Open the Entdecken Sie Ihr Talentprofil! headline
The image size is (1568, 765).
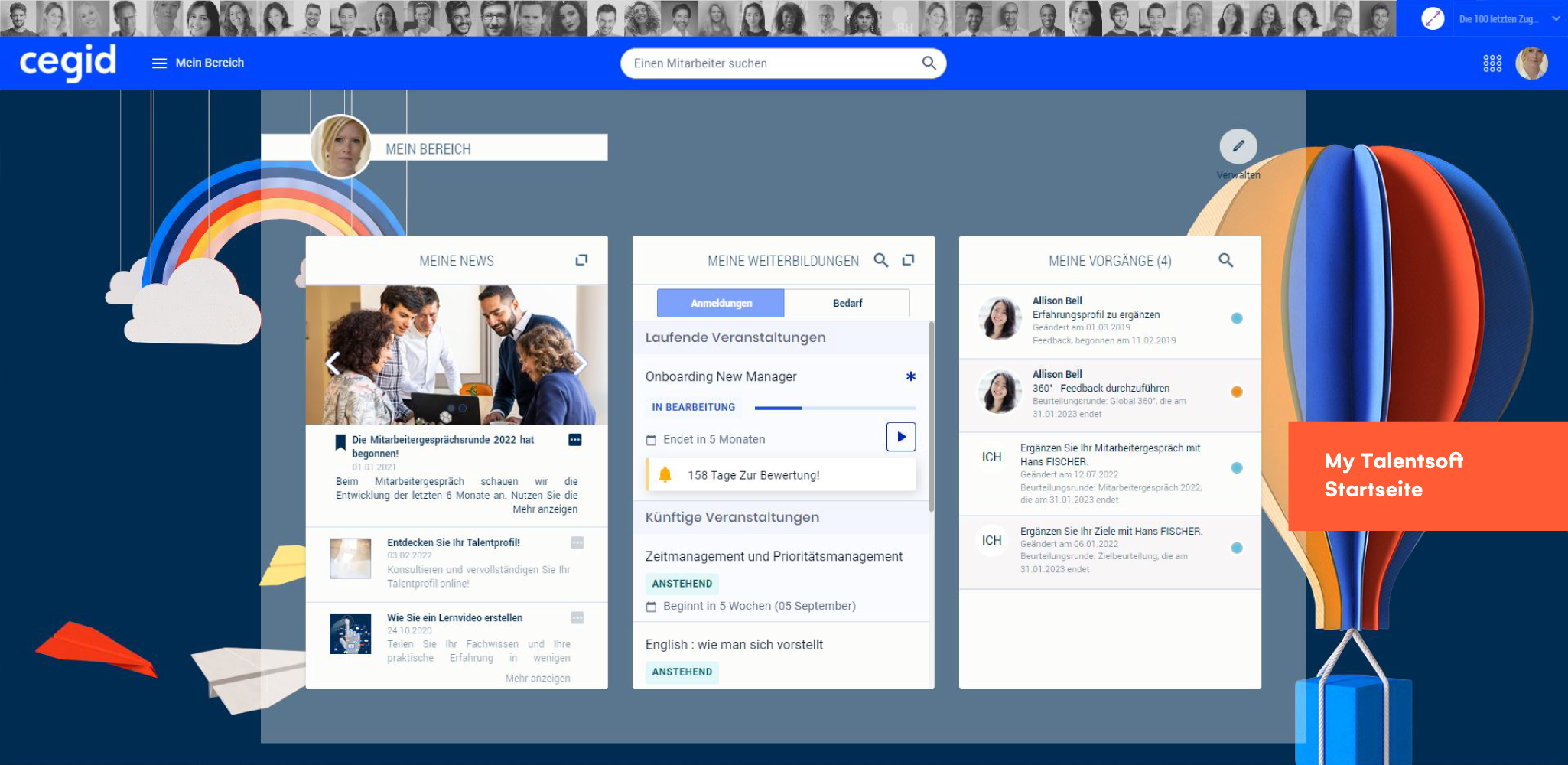point(454,542)
